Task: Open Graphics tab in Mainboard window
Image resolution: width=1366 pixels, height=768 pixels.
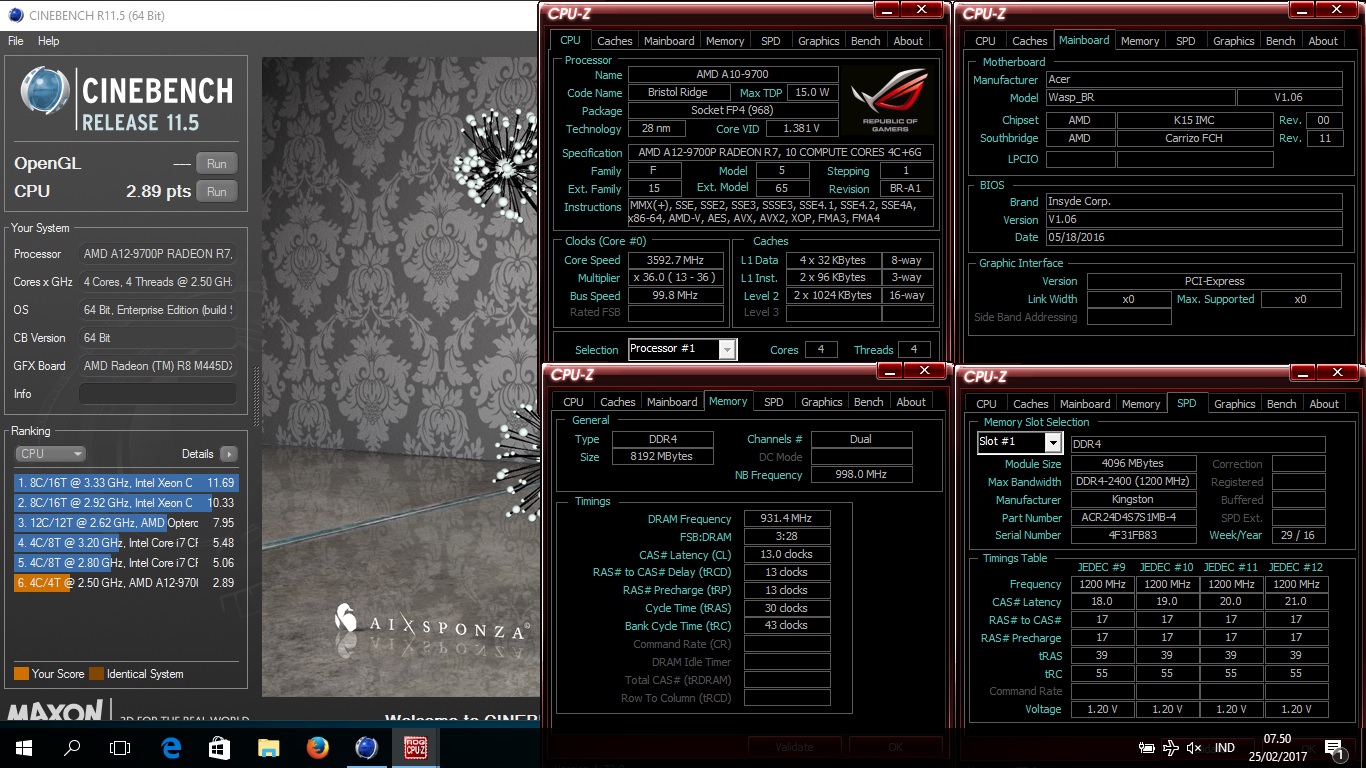Action: point(1233,41)
